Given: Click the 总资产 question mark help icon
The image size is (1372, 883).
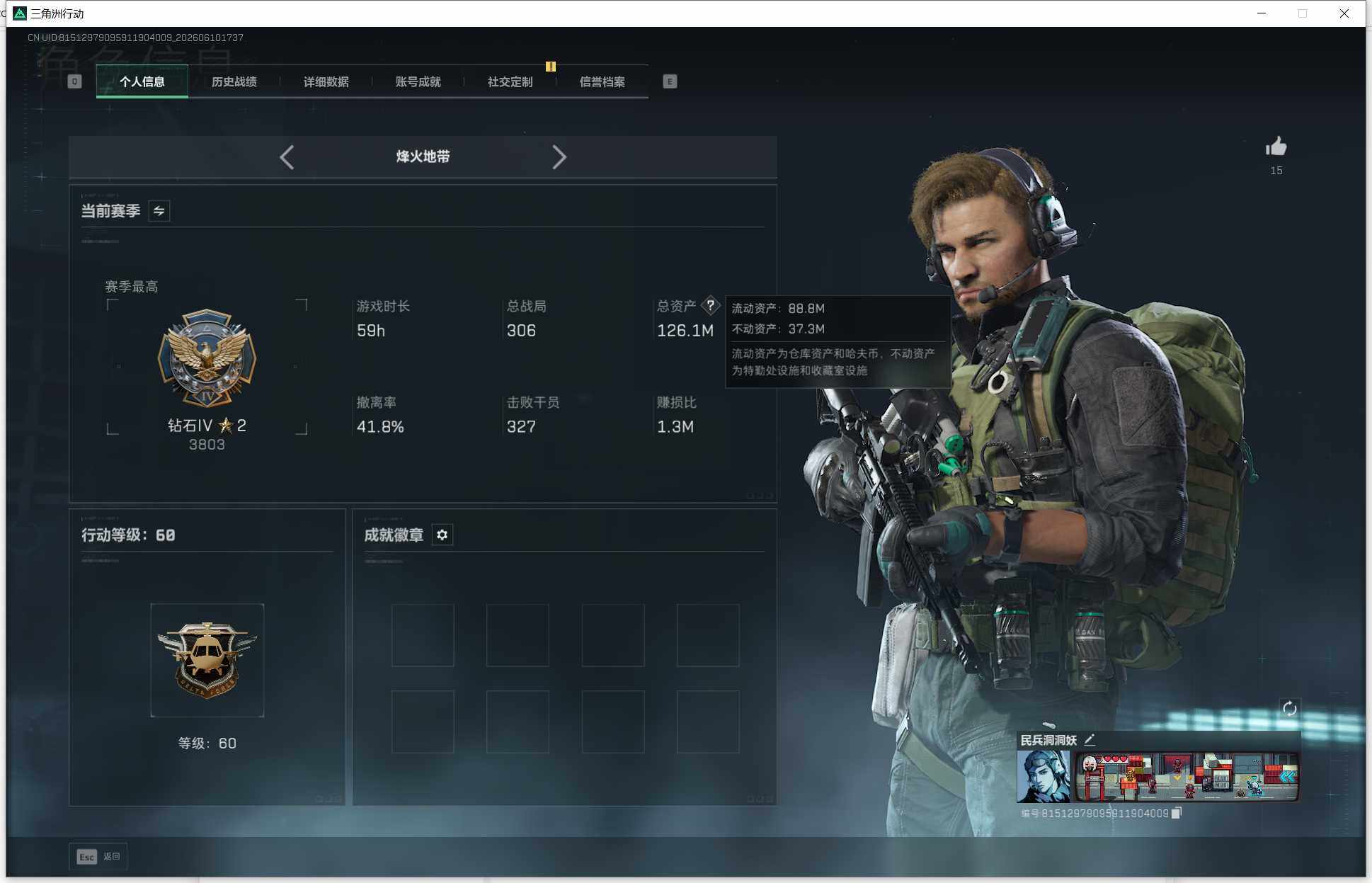Looking at the screenshot, I should pos(710,306).
